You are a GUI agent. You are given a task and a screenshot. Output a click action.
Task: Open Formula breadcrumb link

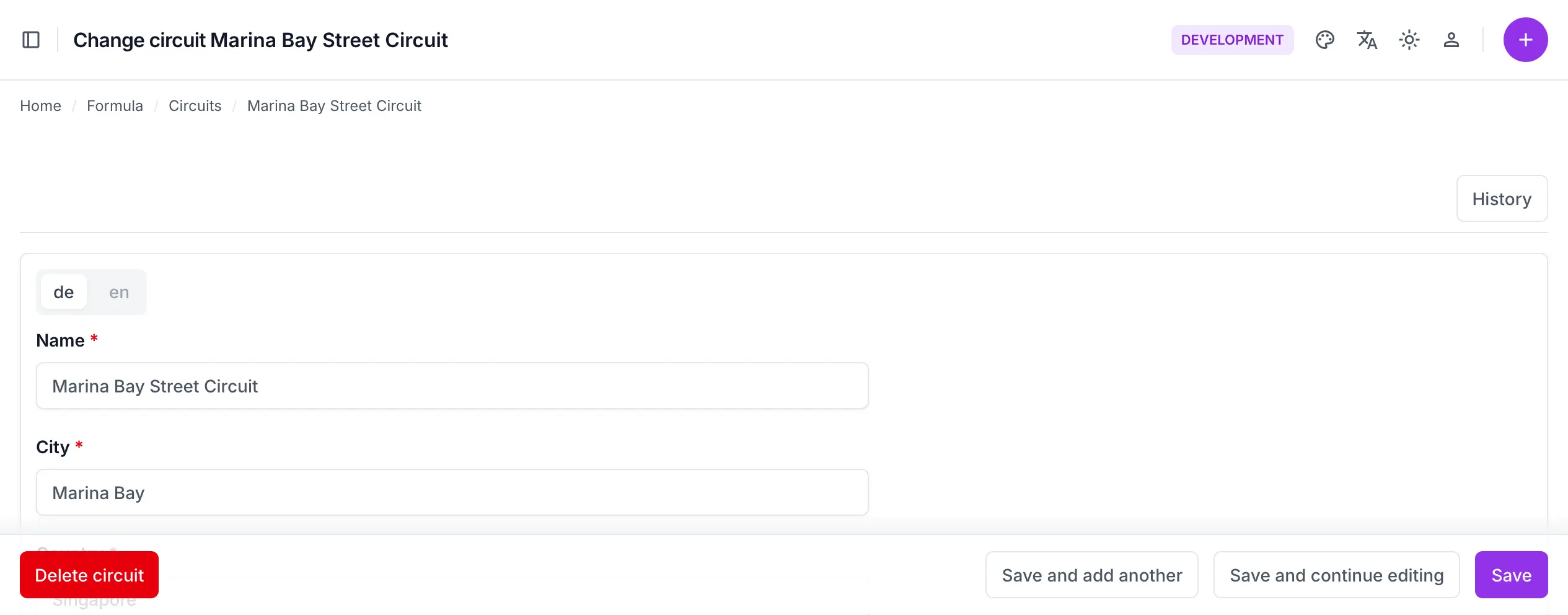point(115,106)
